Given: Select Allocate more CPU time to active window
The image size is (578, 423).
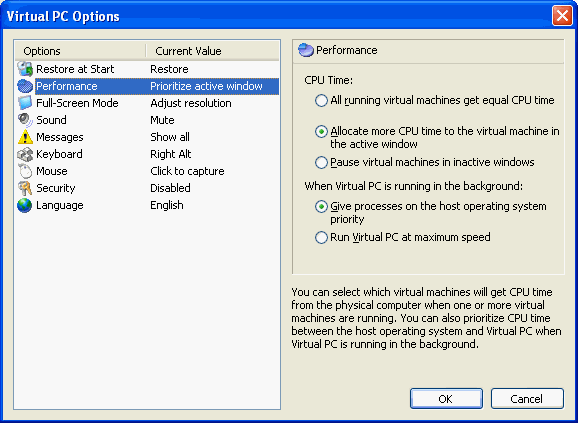Looking at the screenshot, I should 321,131.
